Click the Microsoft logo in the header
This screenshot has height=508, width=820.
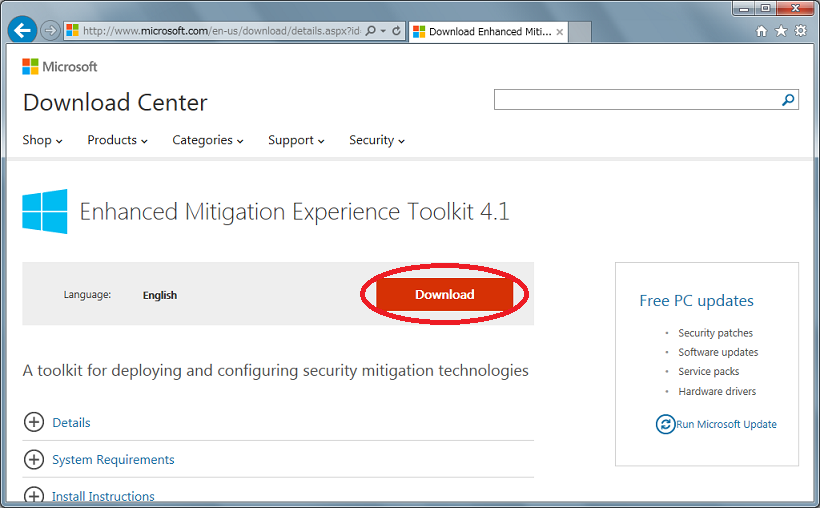(60, 67)
